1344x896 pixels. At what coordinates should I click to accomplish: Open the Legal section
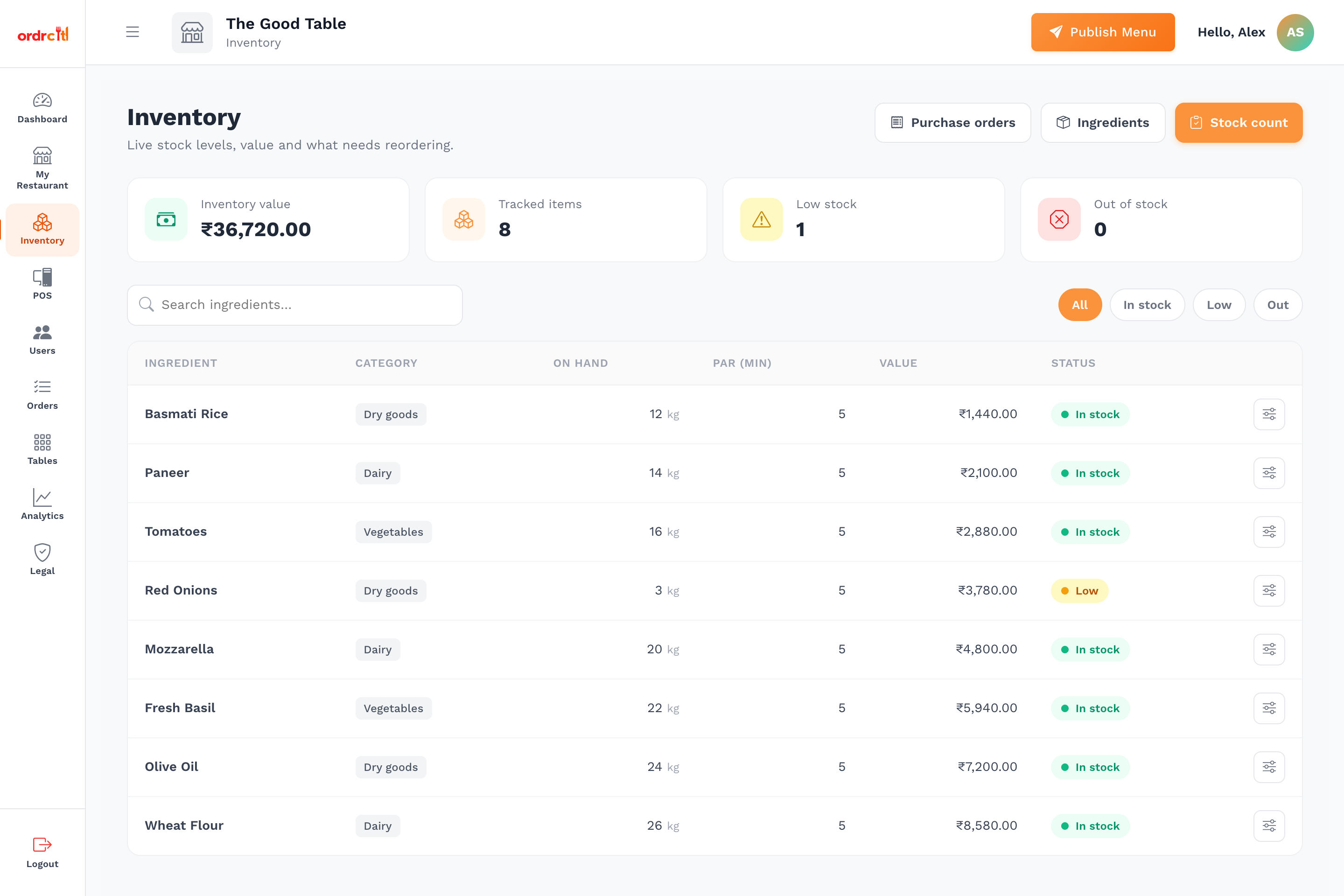42,560
